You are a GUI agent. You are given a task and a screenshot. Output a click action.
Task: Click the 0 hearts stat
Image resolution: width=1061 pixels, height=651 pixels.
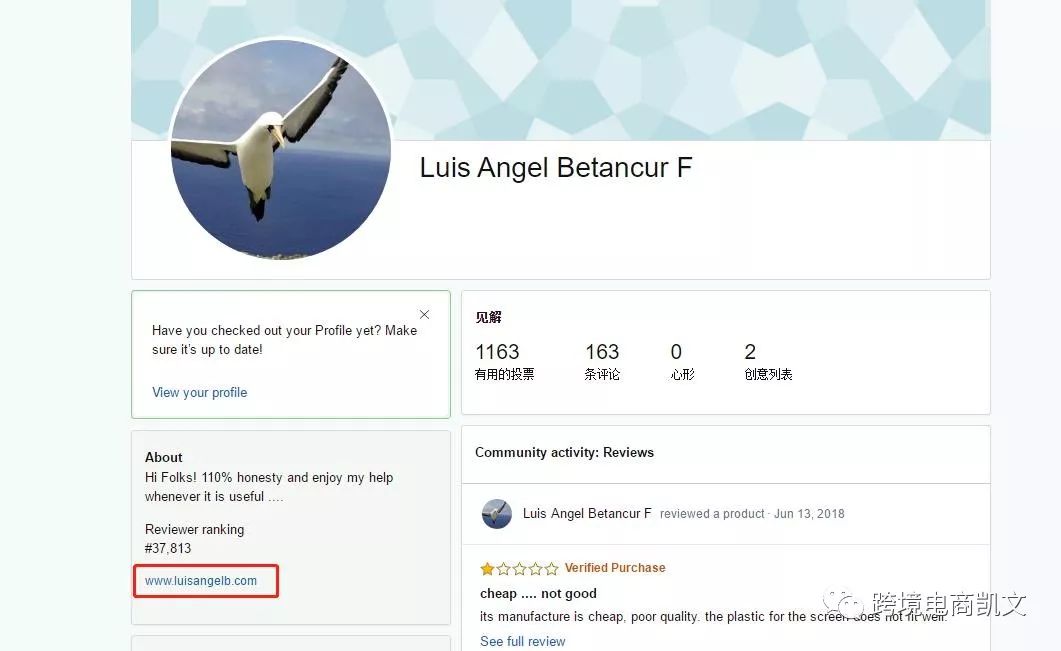tap(682, 361)
